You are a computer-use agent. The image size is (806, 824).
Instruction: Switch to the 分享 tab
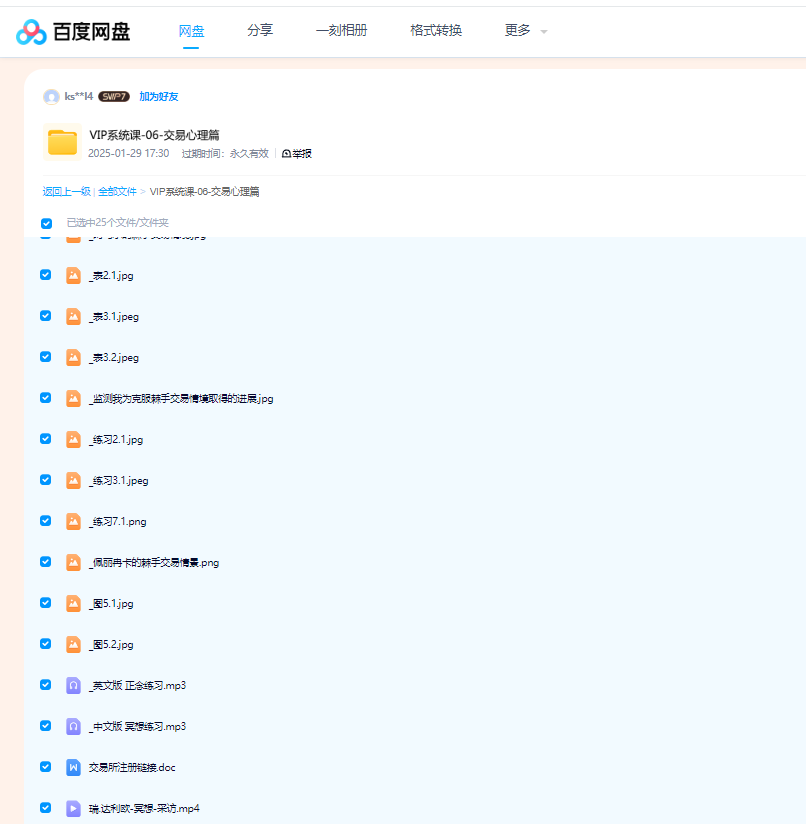(x=260, y=30)
